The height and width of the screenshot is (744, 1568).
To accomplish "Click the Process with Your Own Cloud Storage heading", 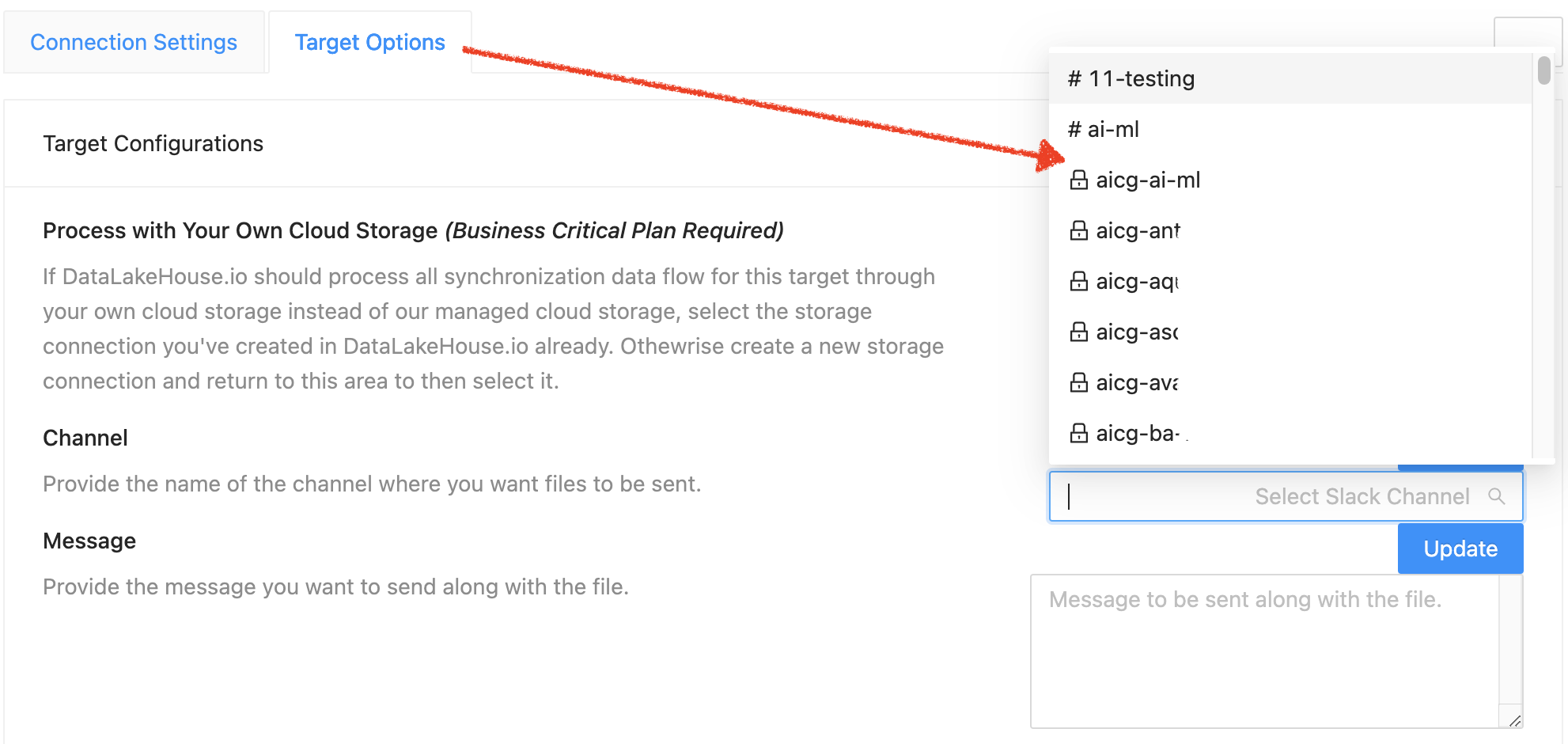I will 412,231.
